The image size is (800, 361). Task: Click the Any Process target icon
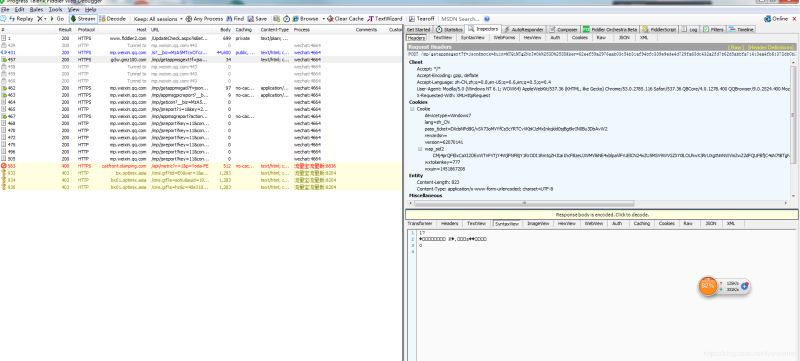tap(189, 19)
